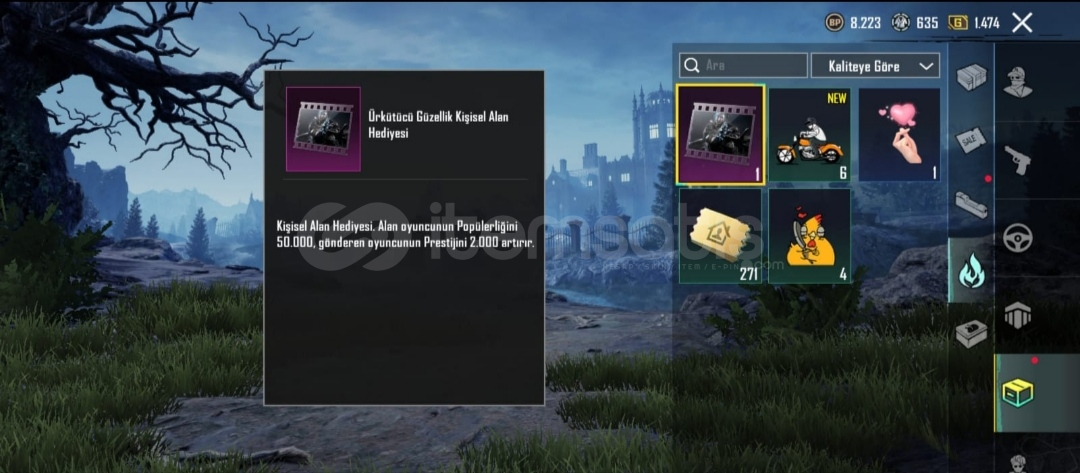
Task: Open the steering wheel vehicles section
Action: click(x=1017, y=238)
